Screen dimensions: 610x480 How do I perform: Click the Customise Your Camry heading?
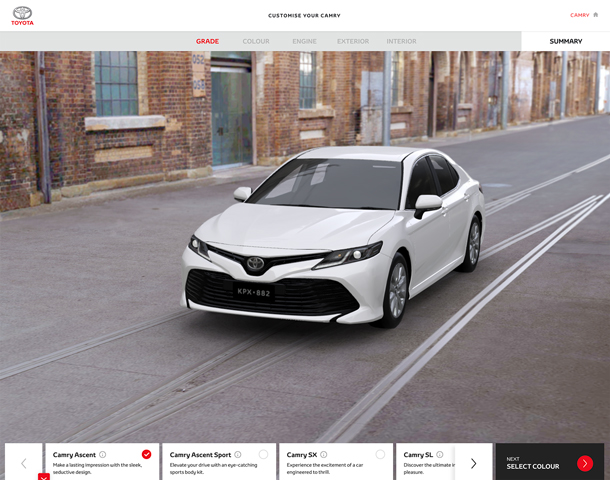click(x=304, y=16)
